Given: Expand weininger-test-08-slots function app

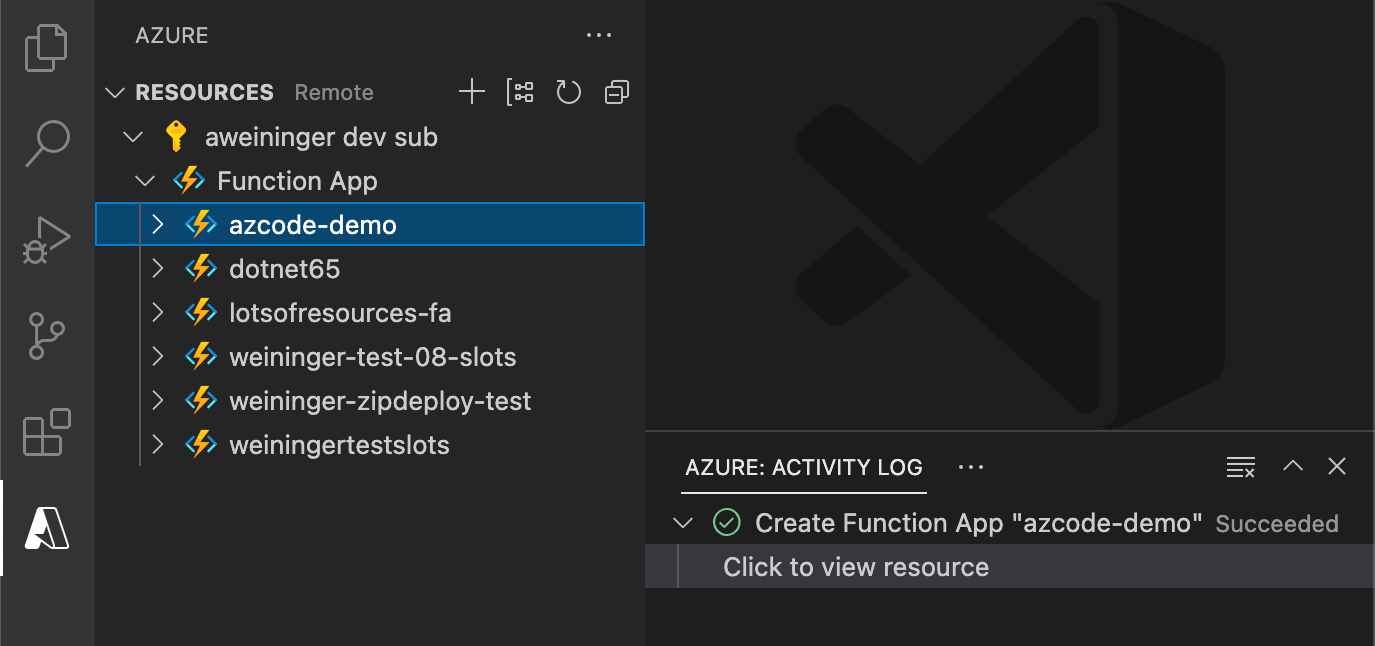Looking at the screenshot, I should [x=157, y=356].
